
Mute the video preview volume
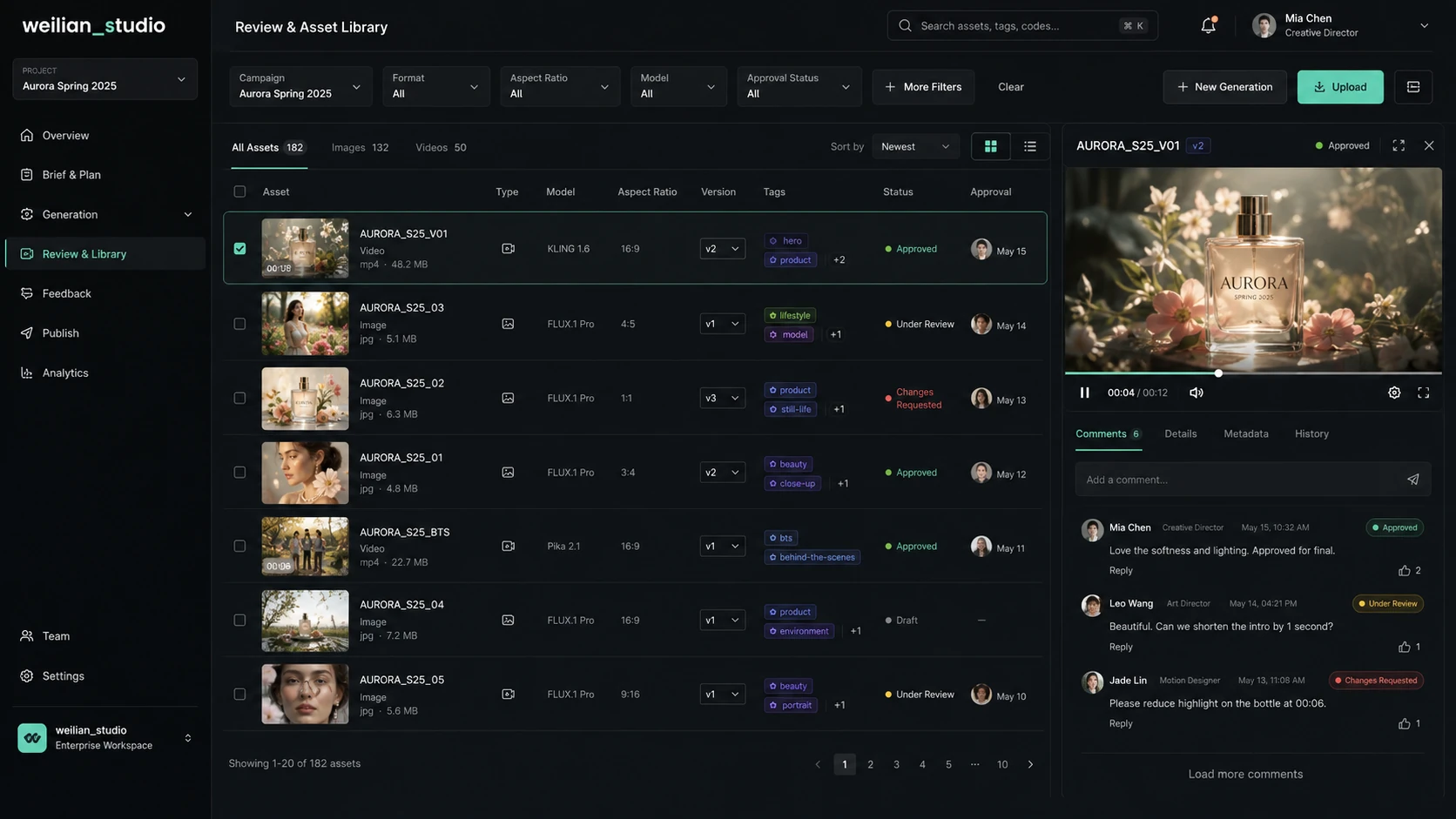tap(1196, 393)
